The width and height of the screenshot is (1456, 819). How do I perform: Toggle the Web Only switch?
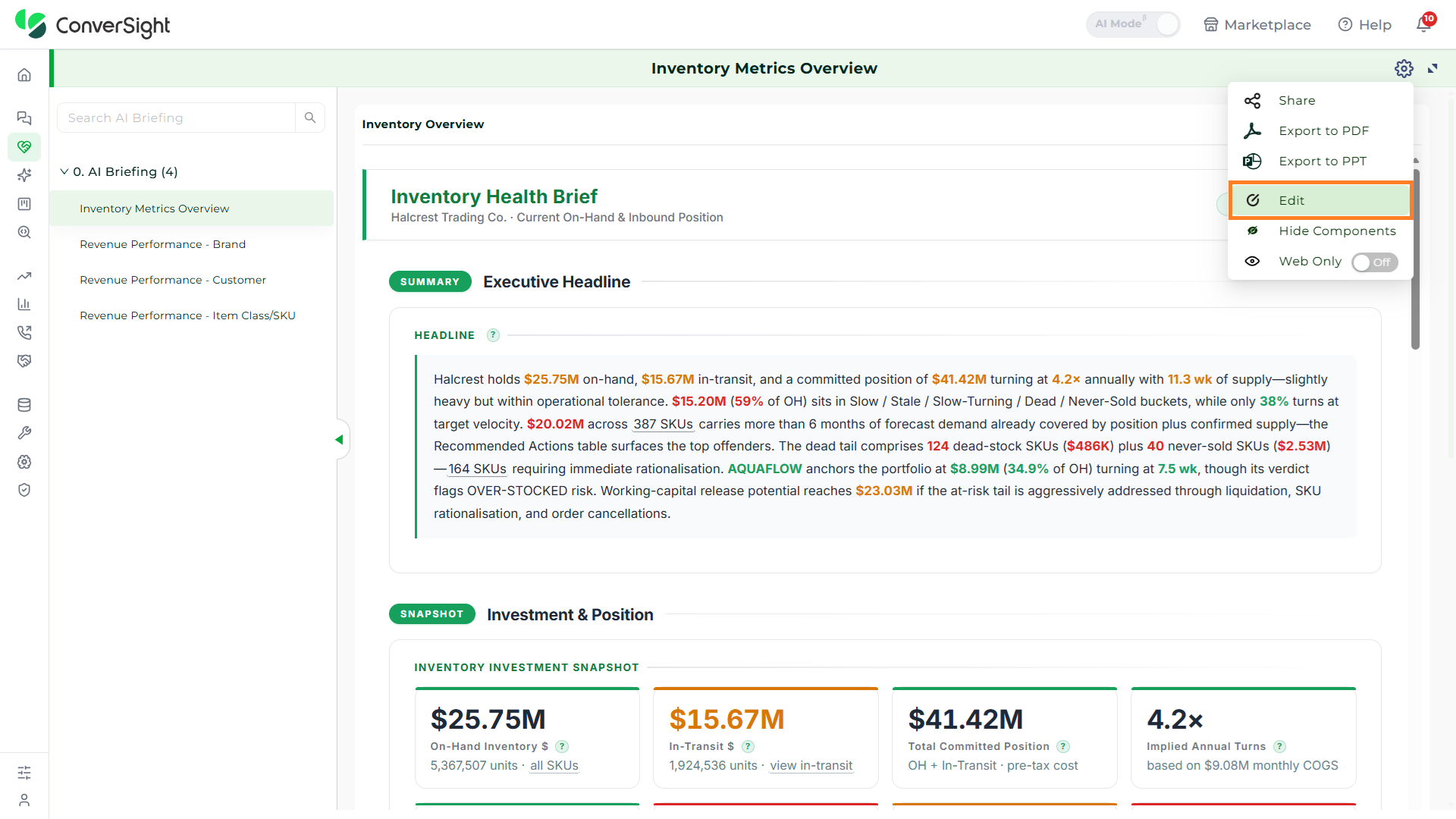click(x=1374, y=262)
